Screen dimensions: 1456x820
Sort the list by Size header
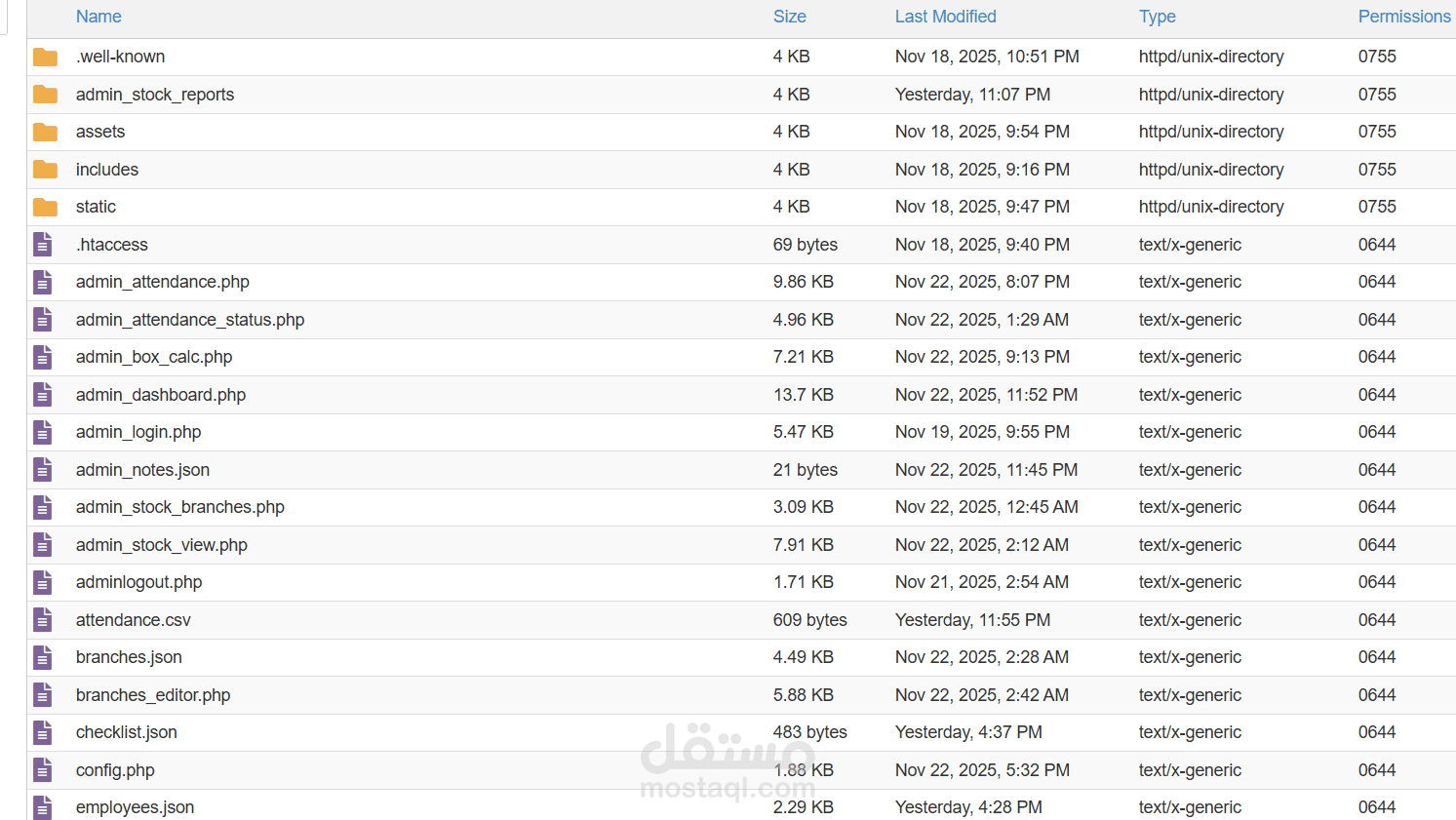coord(789,17)
